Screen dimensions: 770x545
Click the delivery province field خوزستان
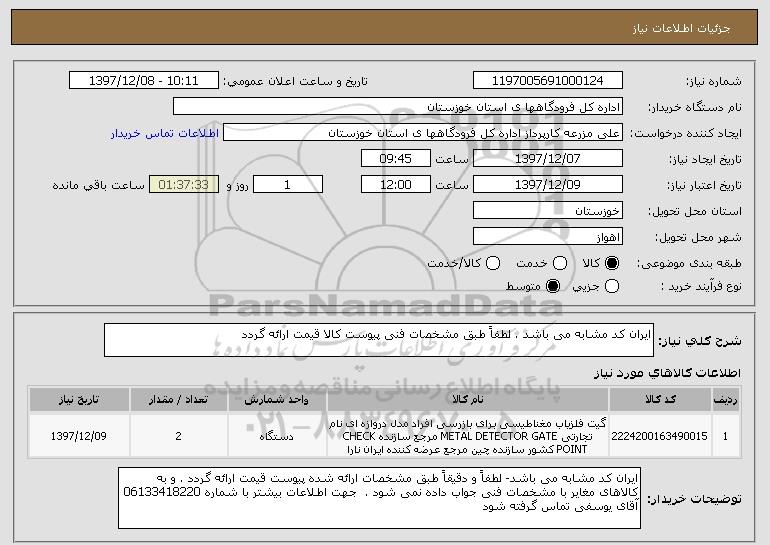(x=546, y=211)
